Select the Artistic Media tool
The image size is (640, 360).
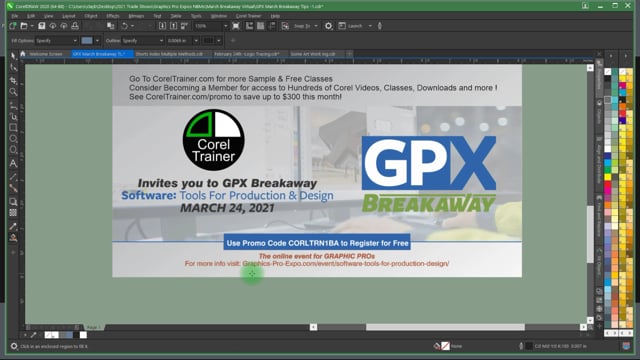pos(13,117)
